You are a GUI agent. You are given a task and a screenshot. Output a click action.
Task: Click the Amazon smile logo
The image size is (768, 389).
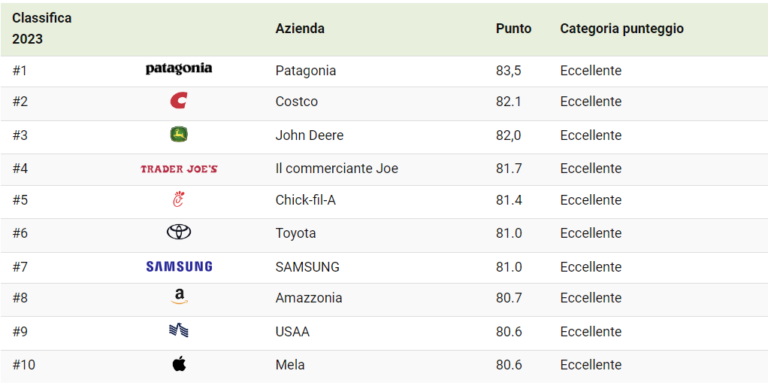(179, 297)
